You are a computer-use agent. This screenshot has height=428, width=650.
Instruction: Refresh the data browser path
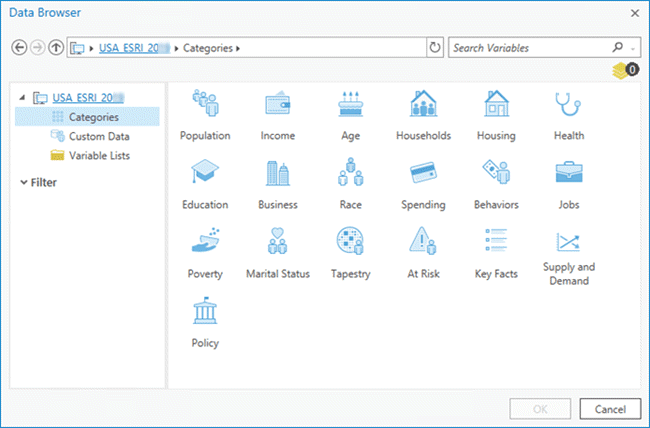[434, 48]
